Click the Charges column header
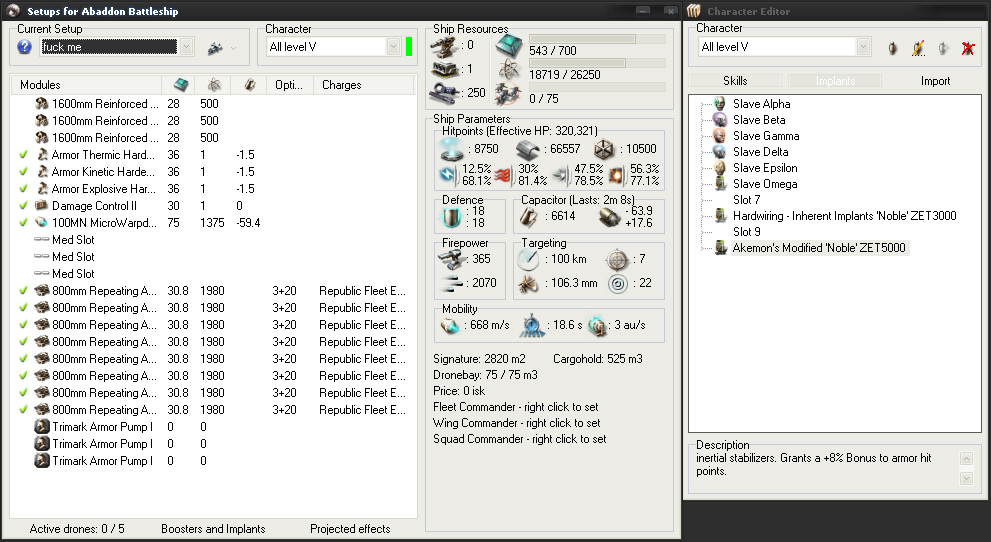The image size is (991, 542). point(363,85)
